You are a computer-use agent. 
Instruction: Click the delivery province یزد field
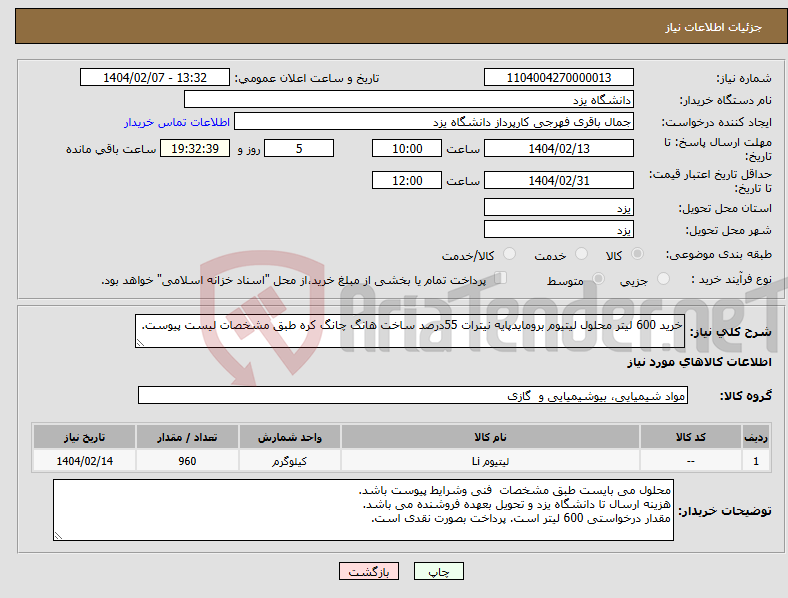tap(558, 207)
